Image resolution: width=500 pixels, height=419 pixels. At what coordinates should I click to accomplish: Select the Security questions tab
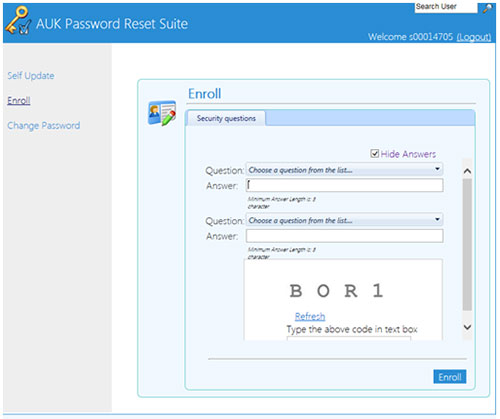[x=226, y=118]
